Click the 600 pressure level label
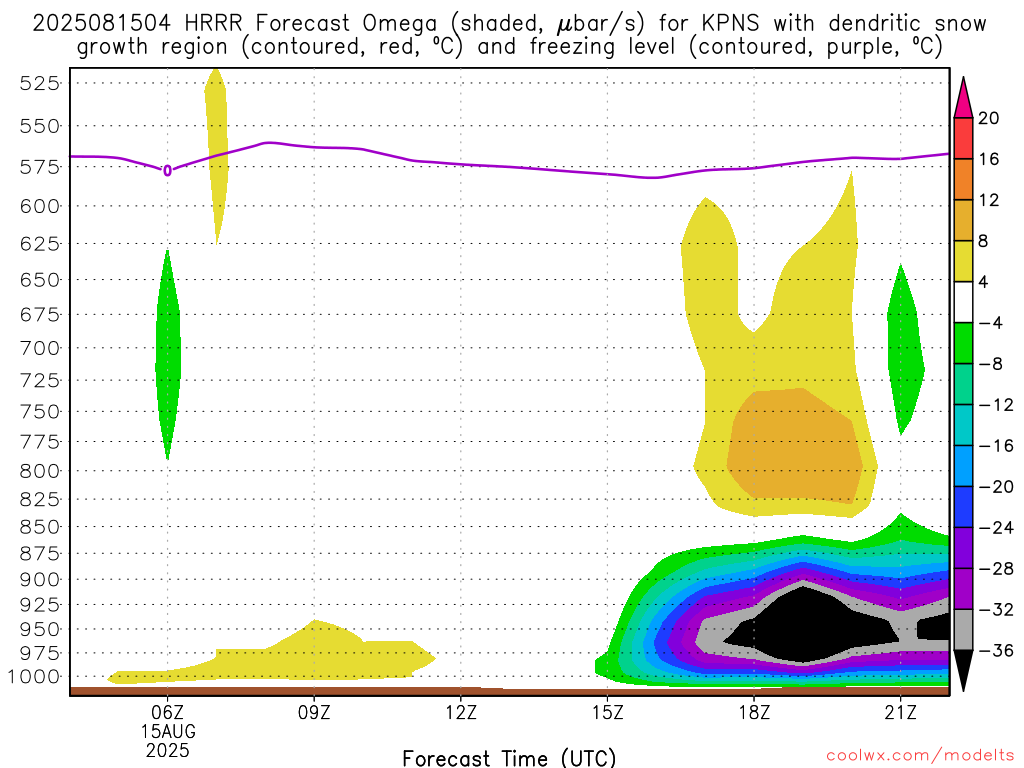Screen dimensions: 1024x768 [39, 206]
